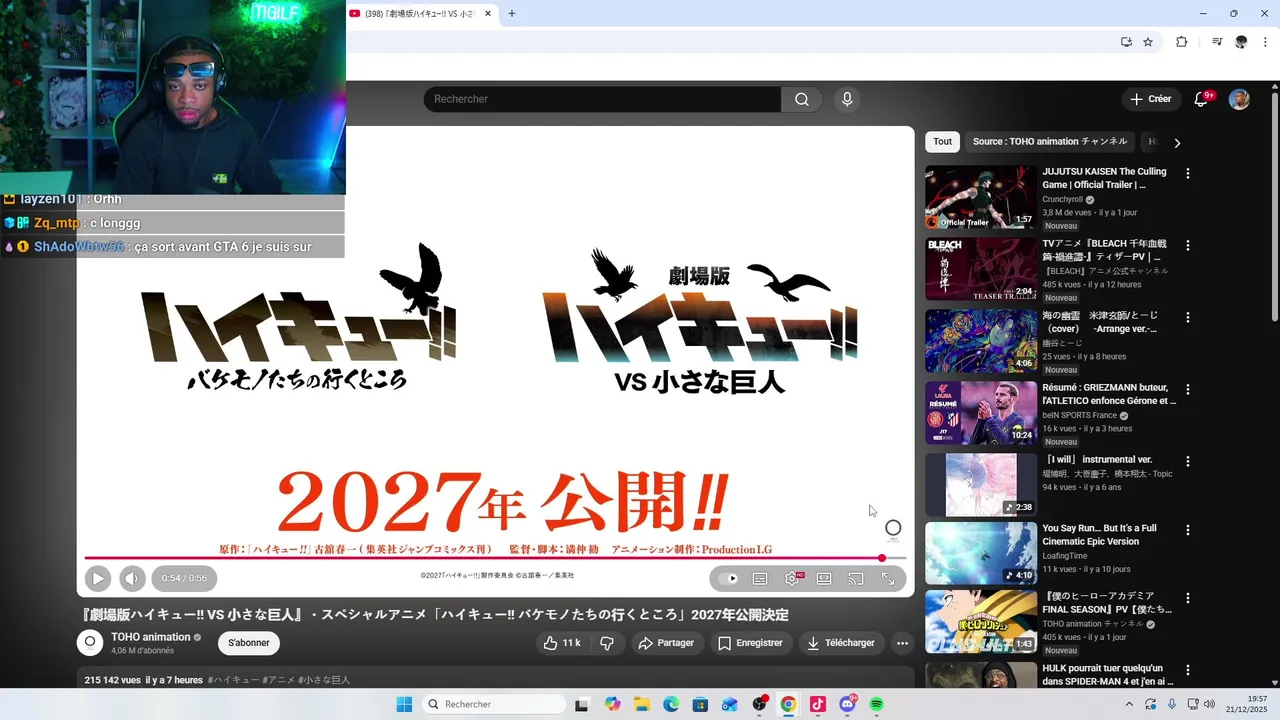The width and height of the screenshot is (1280, 720).
Task: Open the Chrome profile avatar
Action: click(1241, 42)
